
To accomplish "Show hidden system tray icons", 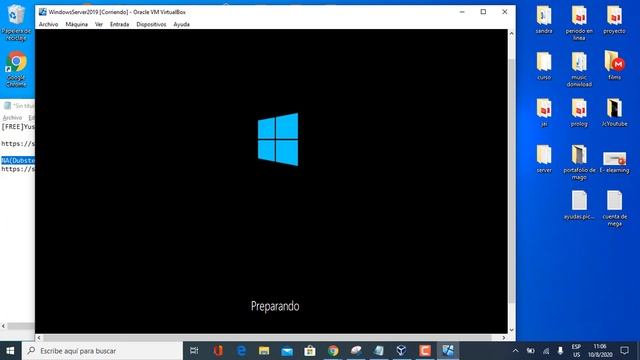I will [516, 351].
